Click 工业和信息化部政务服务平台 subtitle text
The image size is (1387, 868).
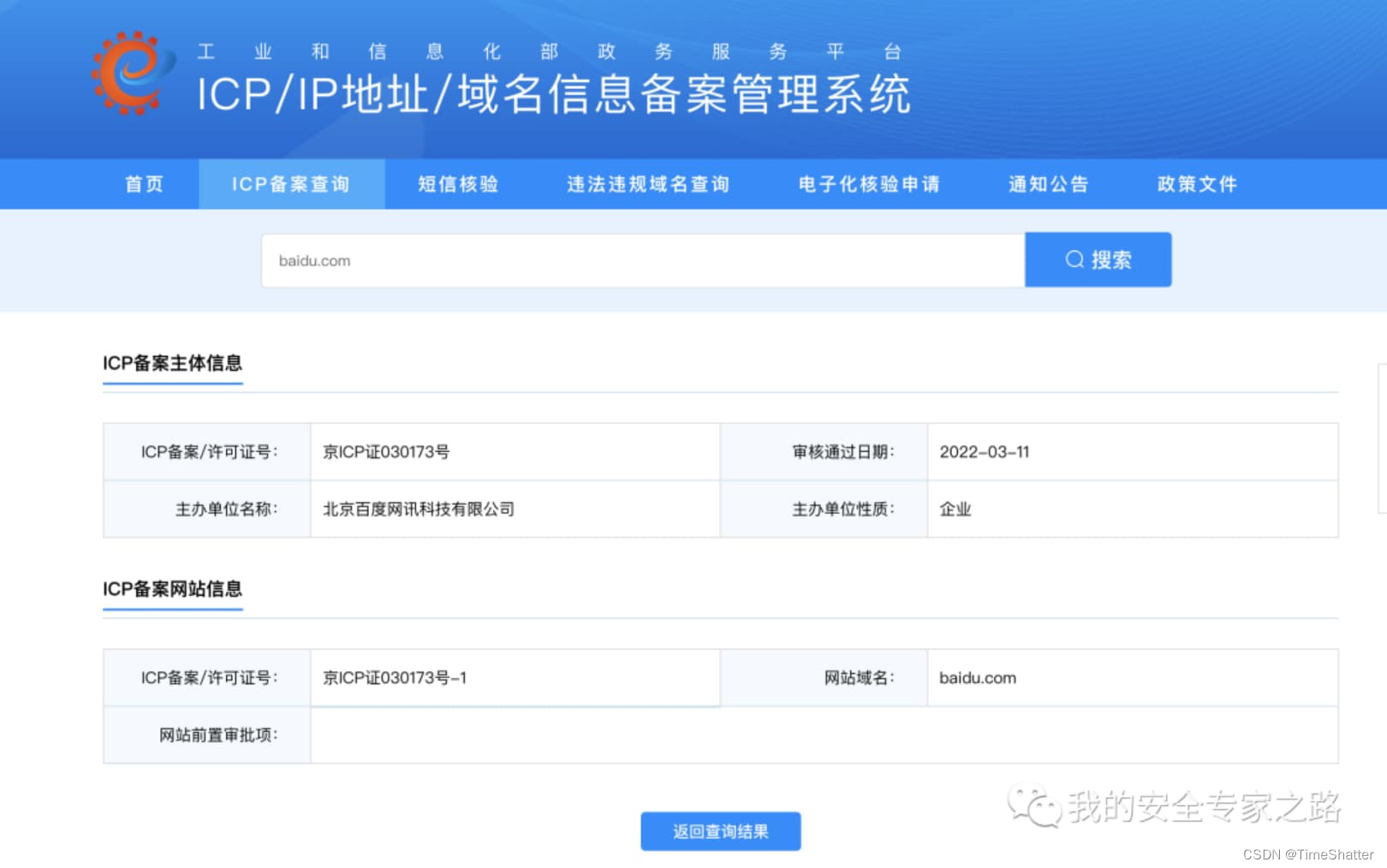(x=550, y=51)
